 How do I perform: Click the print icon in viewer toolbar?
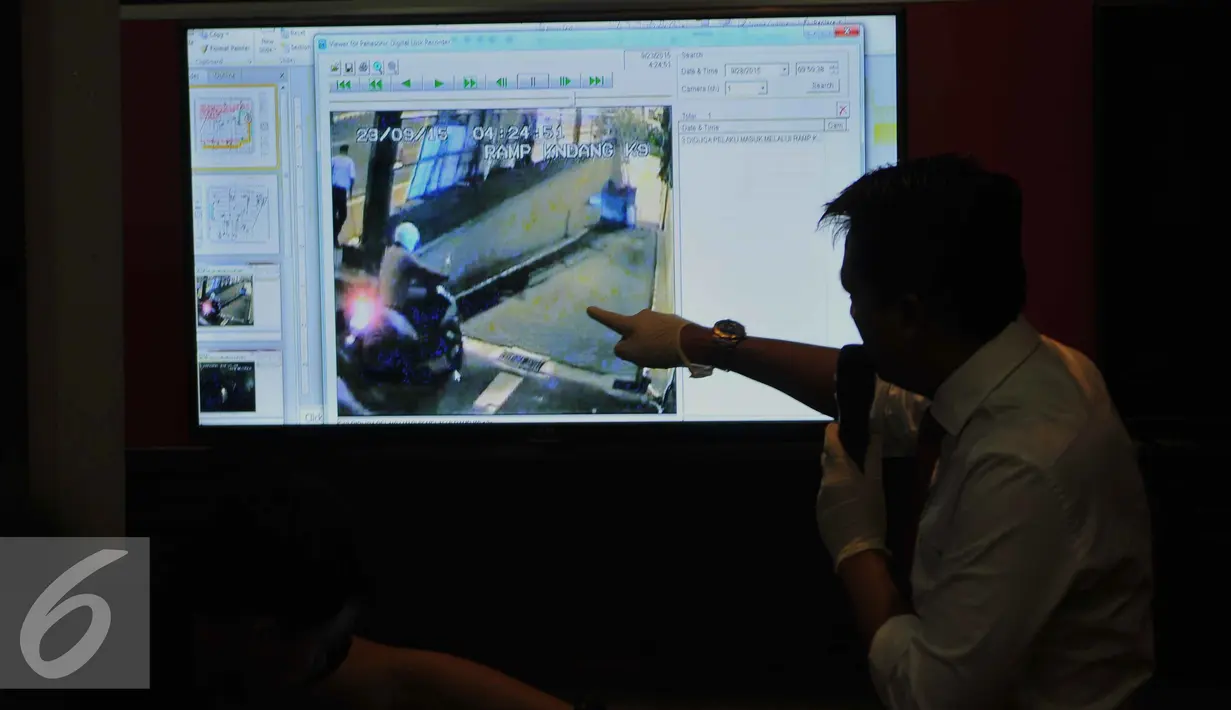coord(363,67)
